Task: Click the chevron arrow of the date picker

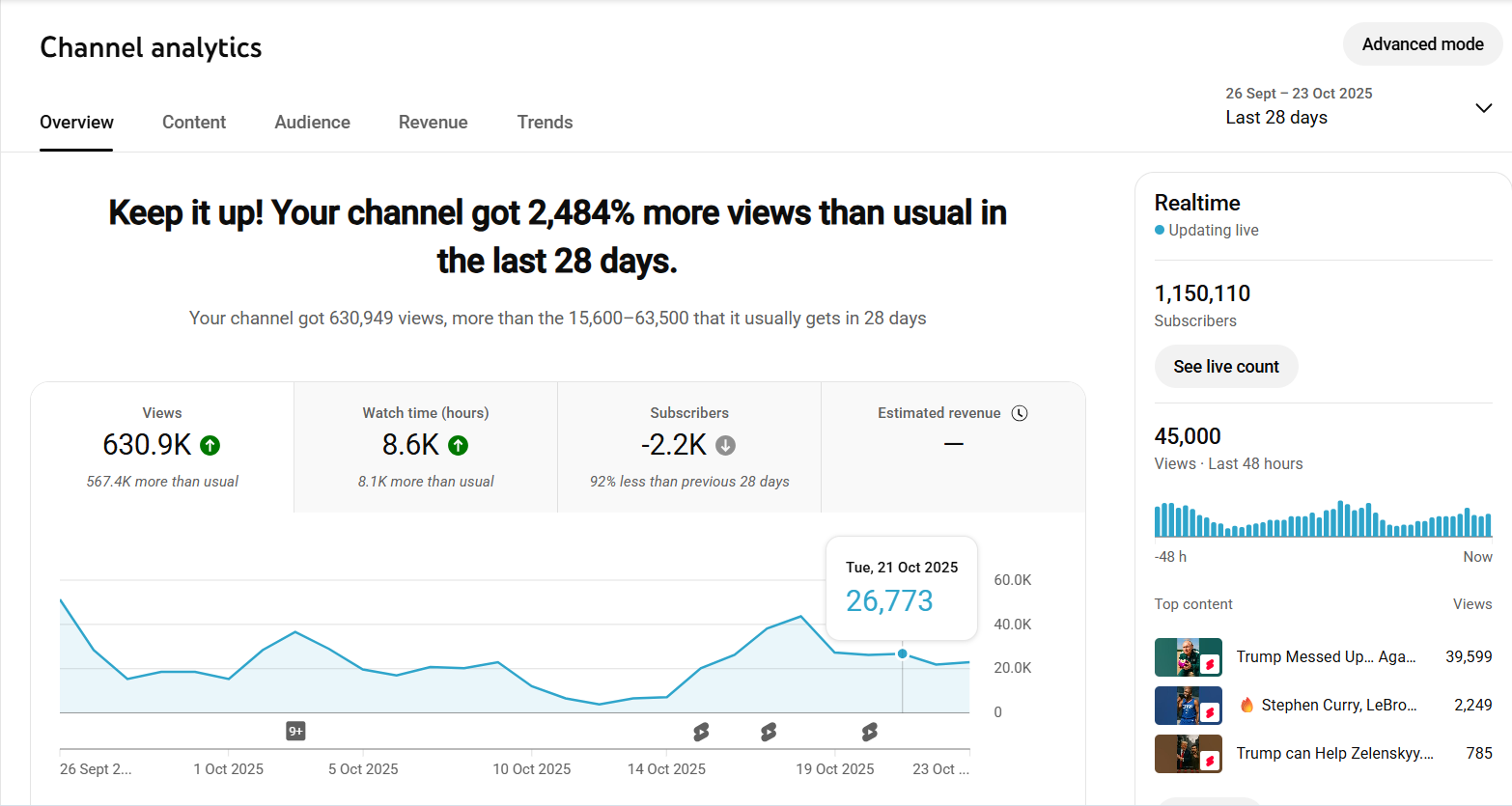Action: 1483,107
